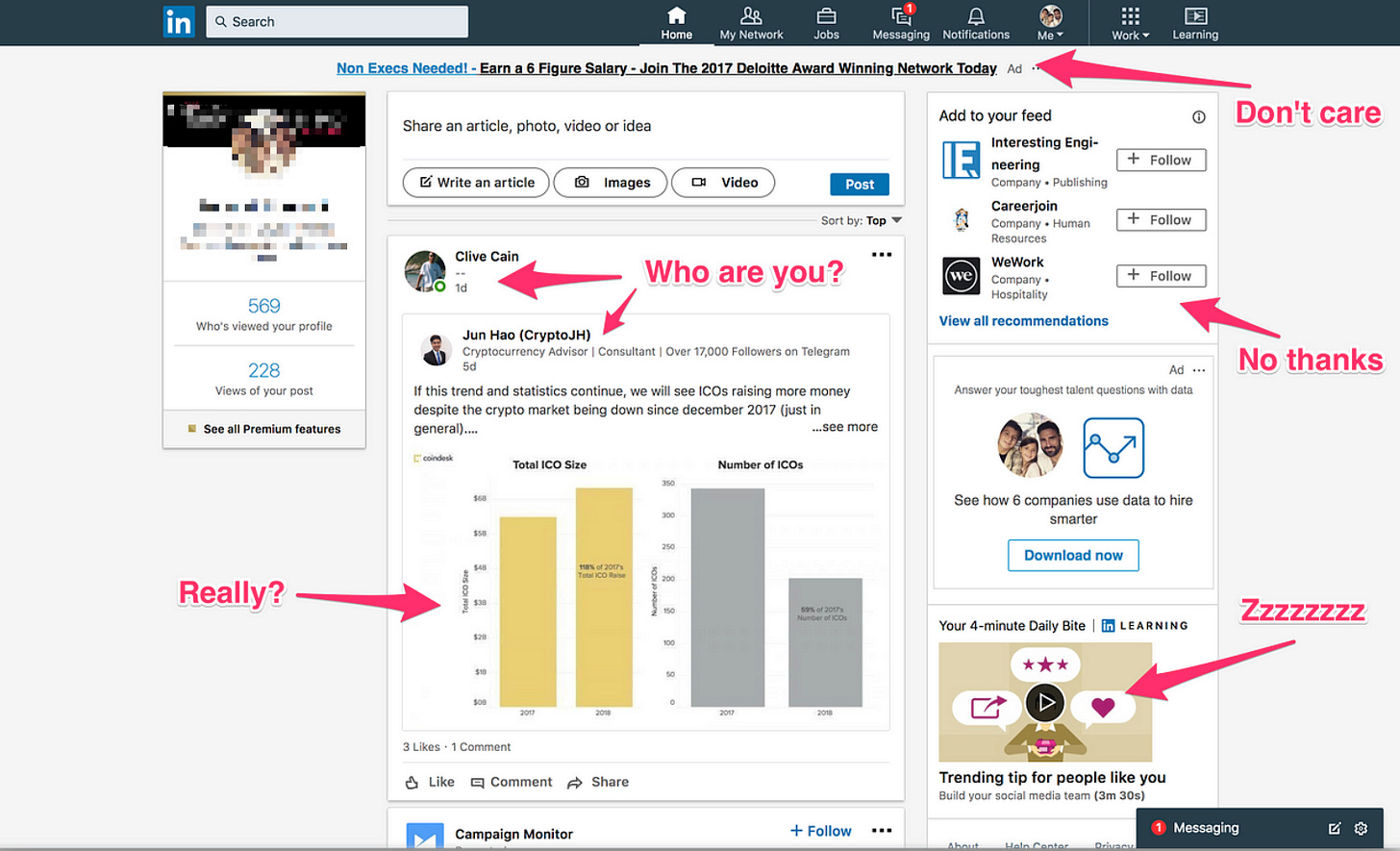Screen dimensions: 1400x851
Task: Open Clive Cain's profile photo
Action: 425,272
